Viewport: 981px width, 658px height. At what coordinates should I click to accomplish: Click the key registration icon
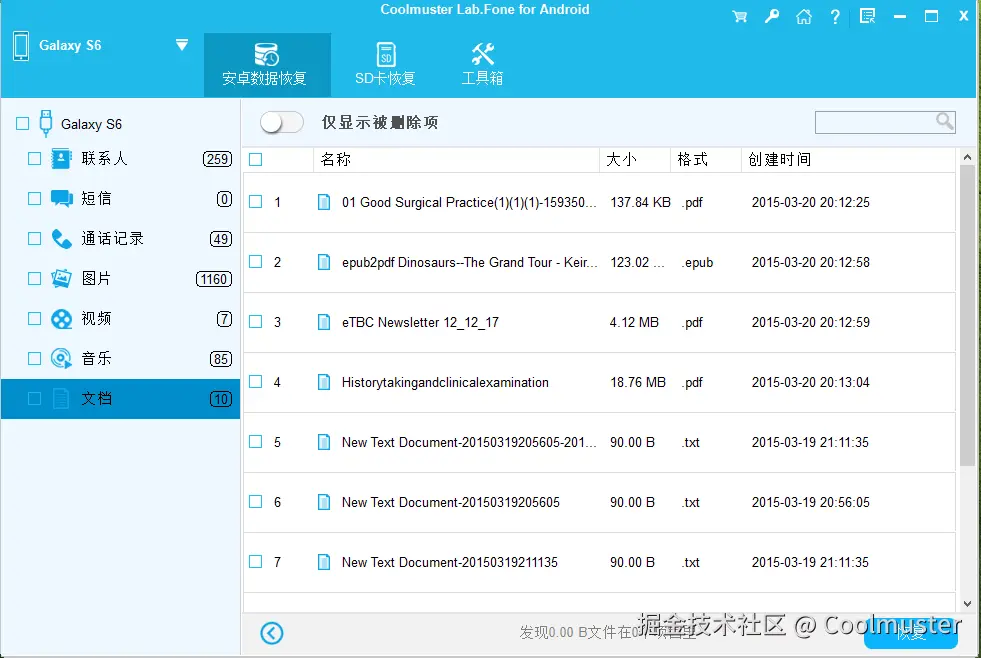772,16
